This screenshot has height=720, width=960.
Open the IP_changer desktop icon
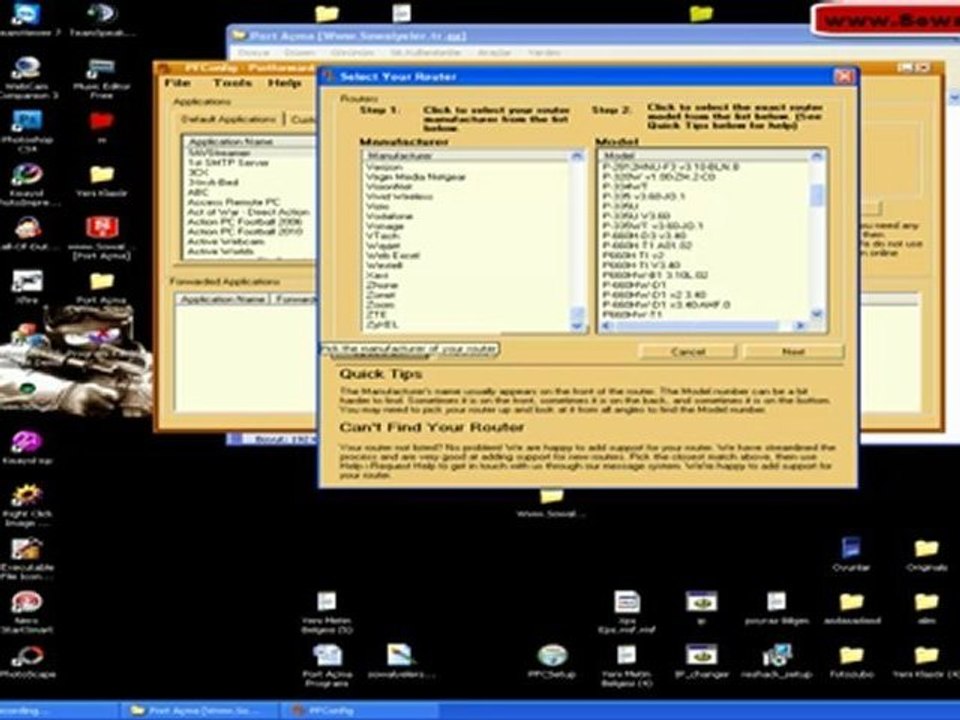(x=702, y=661)
